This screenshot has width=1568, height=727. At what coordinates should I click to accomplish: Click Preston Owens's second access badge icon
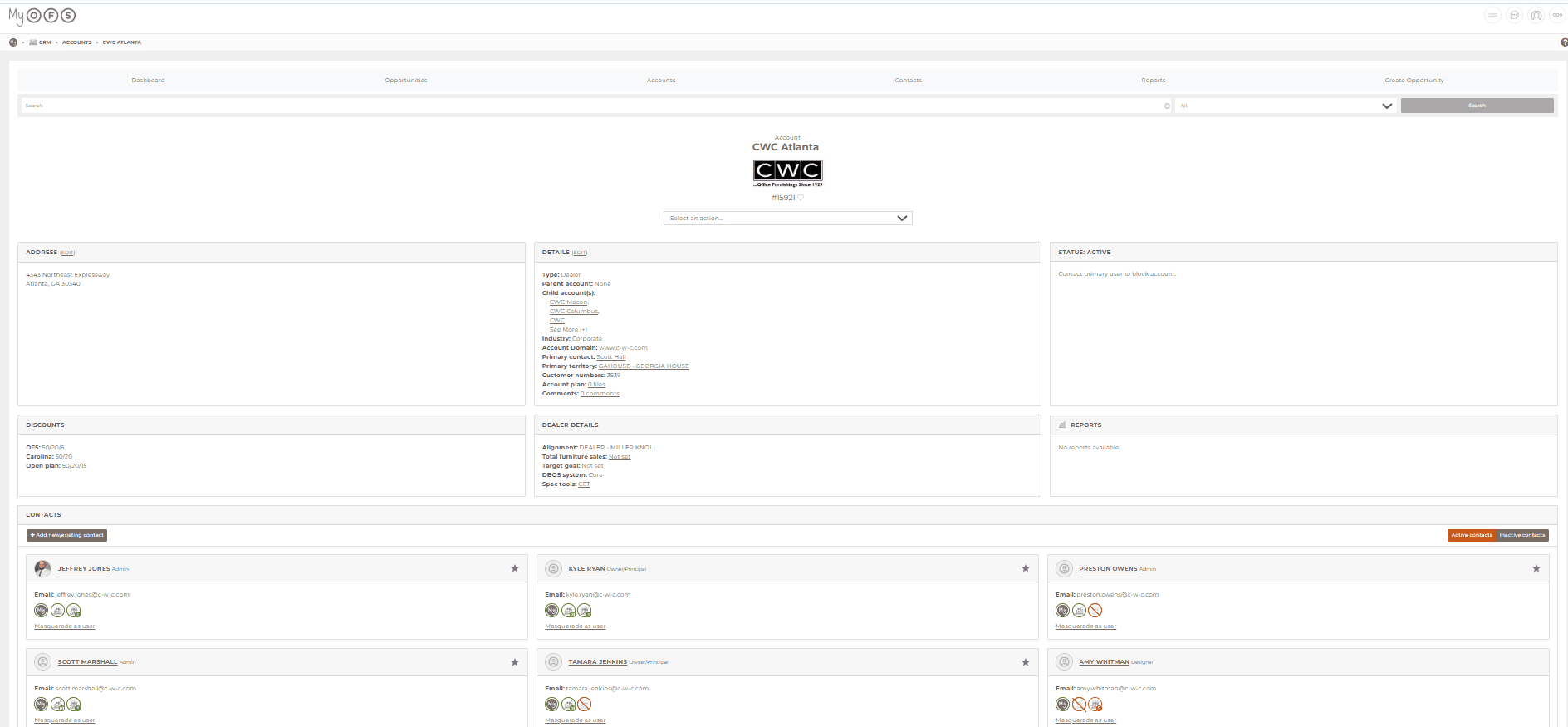pyautogui.click(x=1079, y=610)
